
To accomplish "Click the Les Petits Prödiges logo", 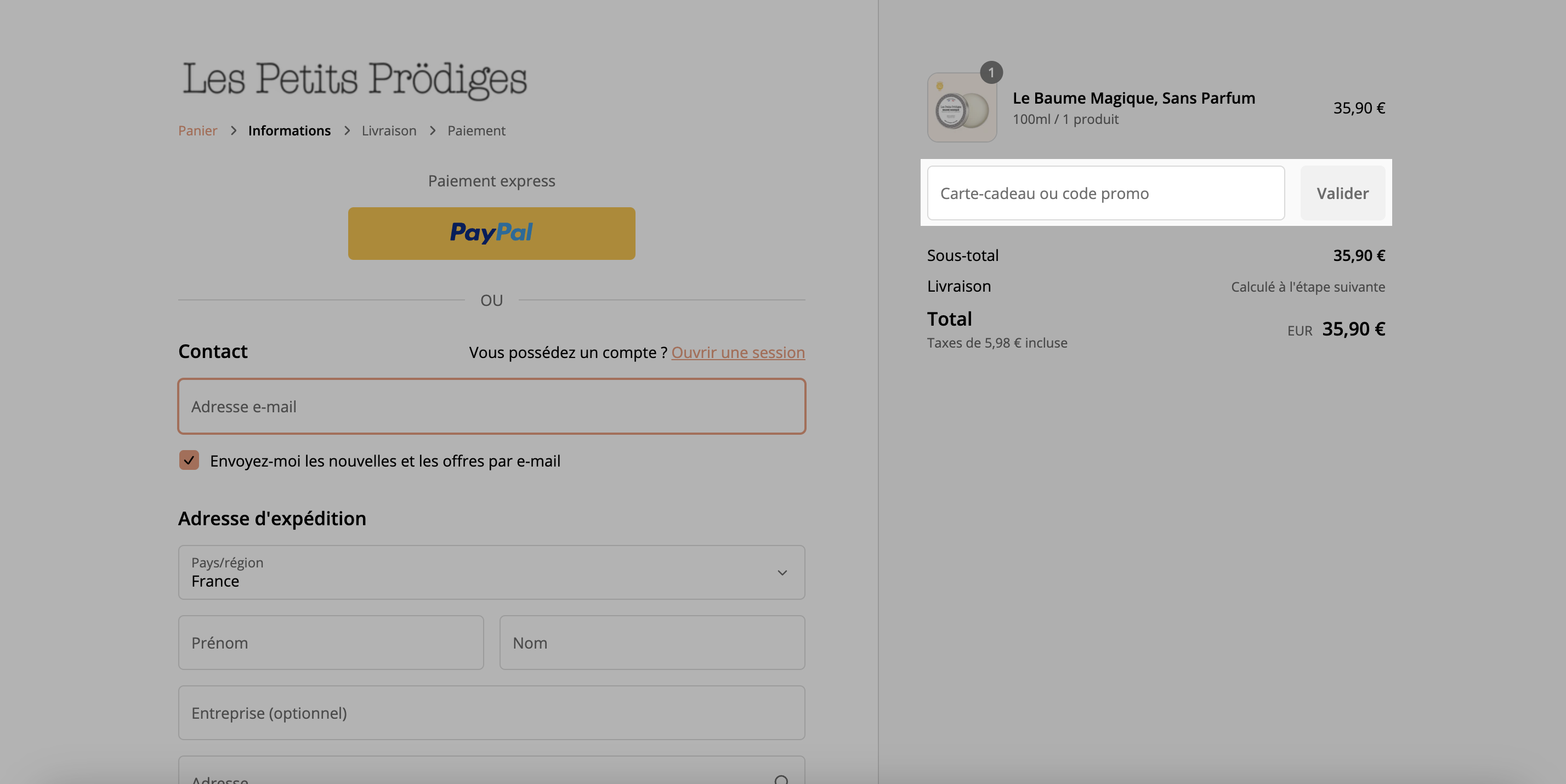I will pyautogui.click(x=354, y=79).
